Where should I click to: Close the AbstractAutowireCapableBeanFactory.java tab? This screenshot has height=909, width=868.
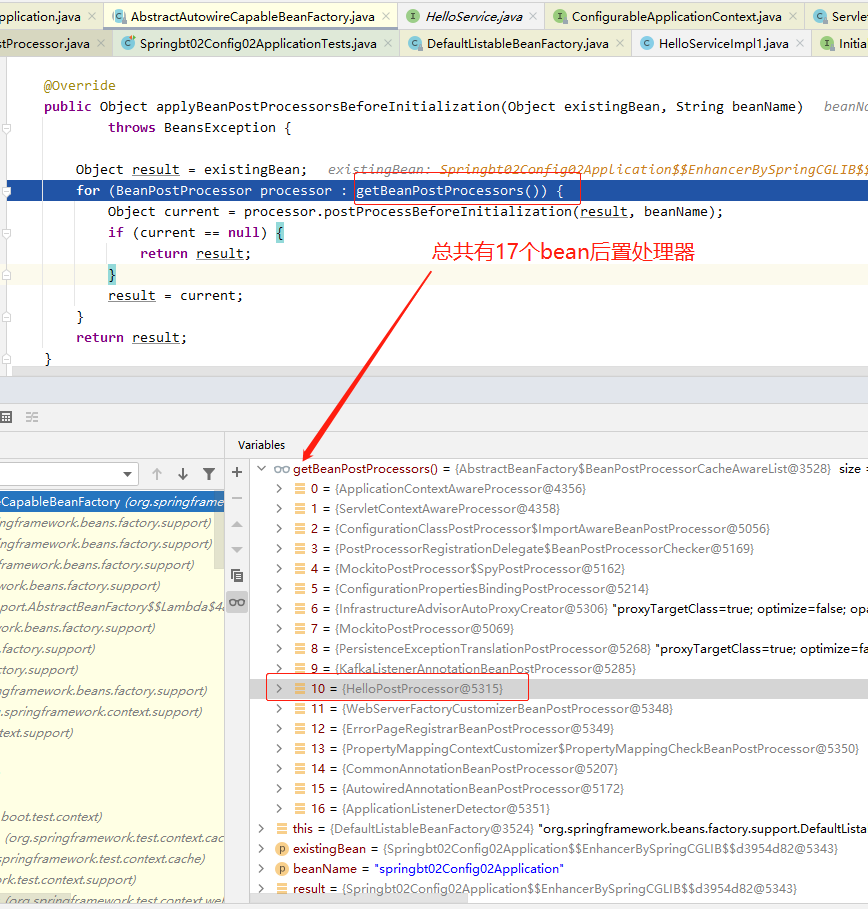pos(386,17)
